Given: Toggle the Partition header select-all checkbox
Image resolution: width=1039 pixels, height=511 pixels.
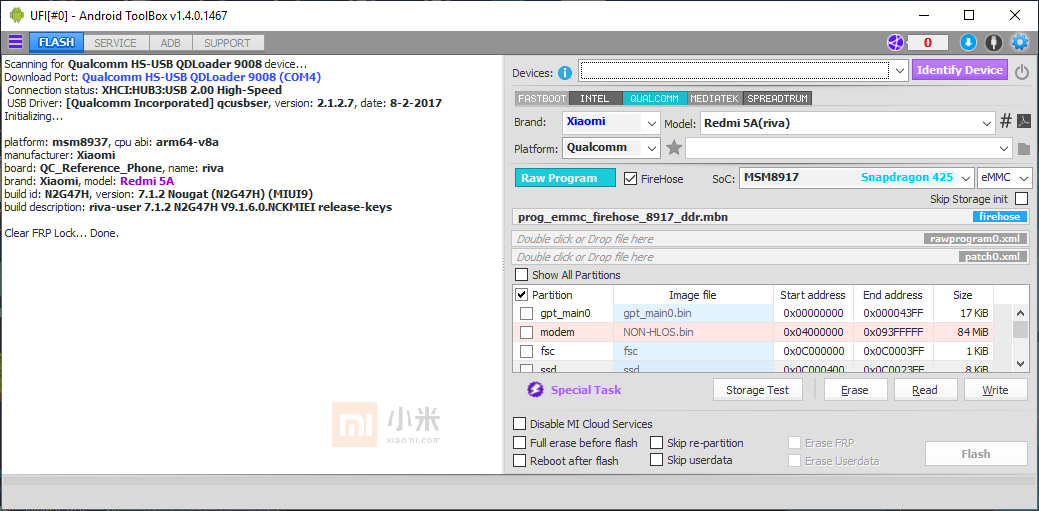Looking at the screenshot, I should 521,295.
